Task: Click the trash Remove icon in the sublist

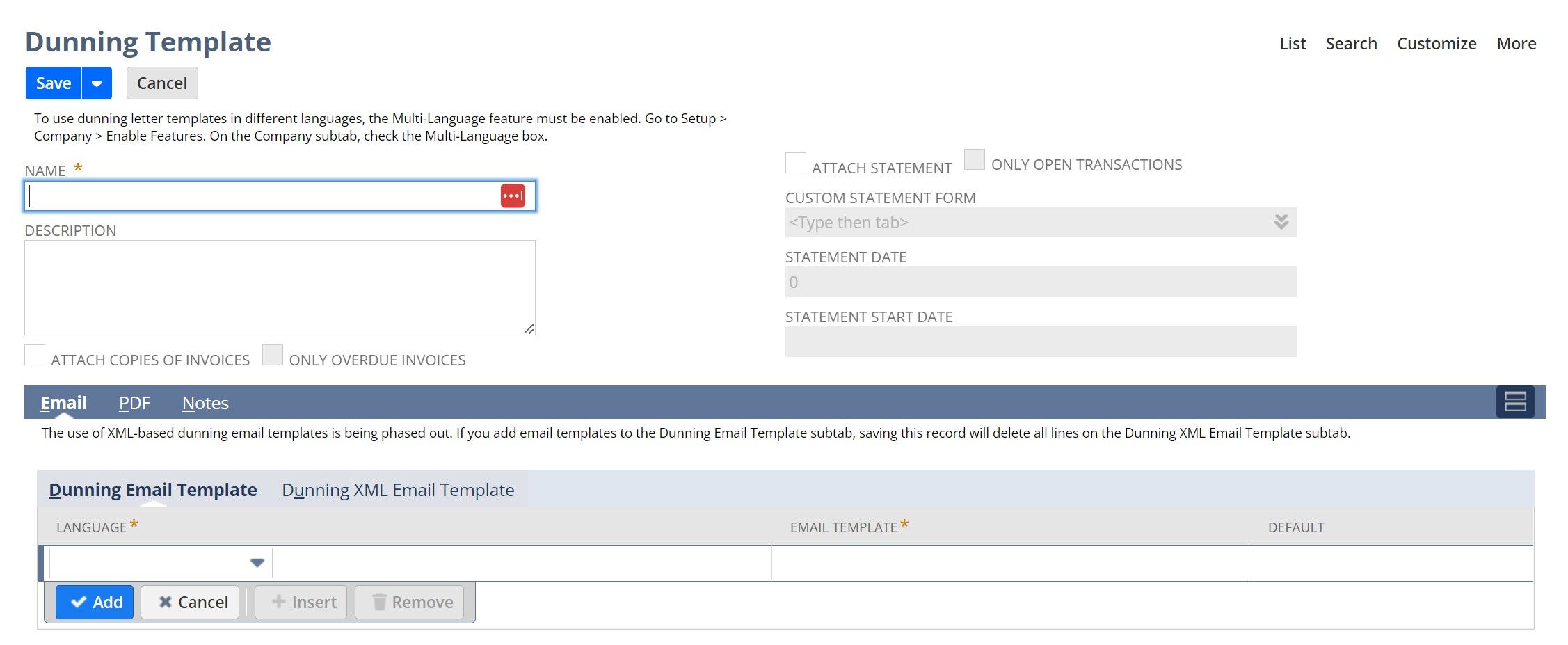Action: (x=379, y=602)
